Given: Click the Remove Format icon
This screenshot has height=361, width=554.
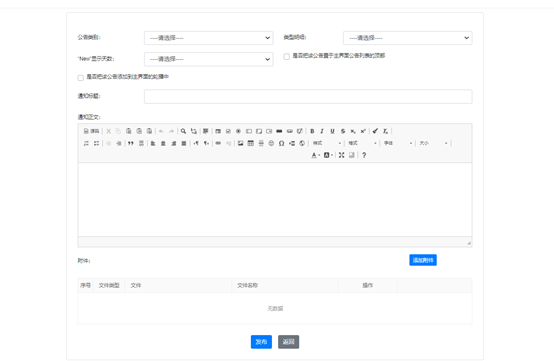Looking at the screenshot, I should [x=385, y=131].
